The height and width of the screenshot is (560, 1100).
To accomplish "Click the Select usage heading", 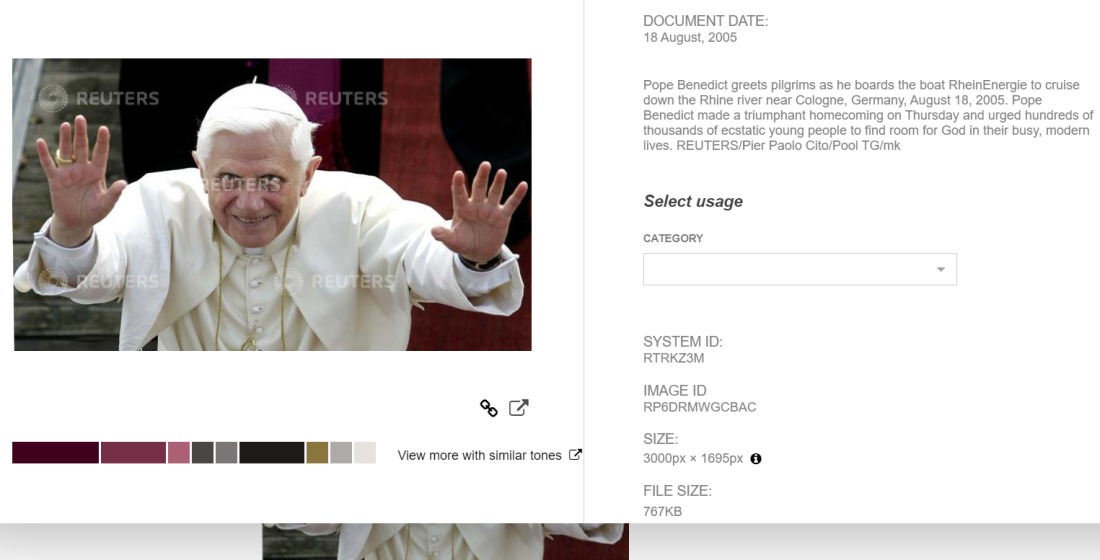I will pos(693,201).
